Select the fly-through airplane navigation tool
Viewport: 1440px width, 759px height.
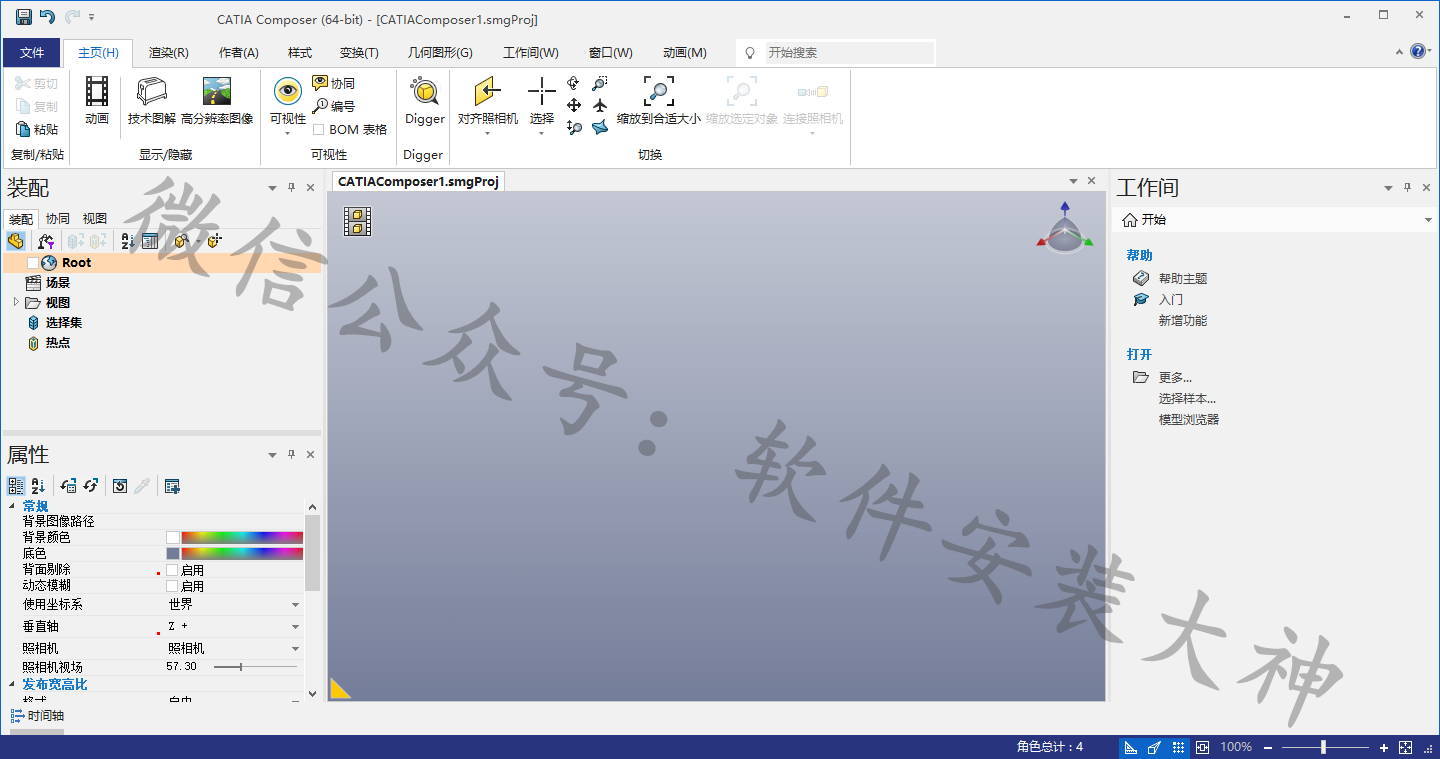coord(600,105)
